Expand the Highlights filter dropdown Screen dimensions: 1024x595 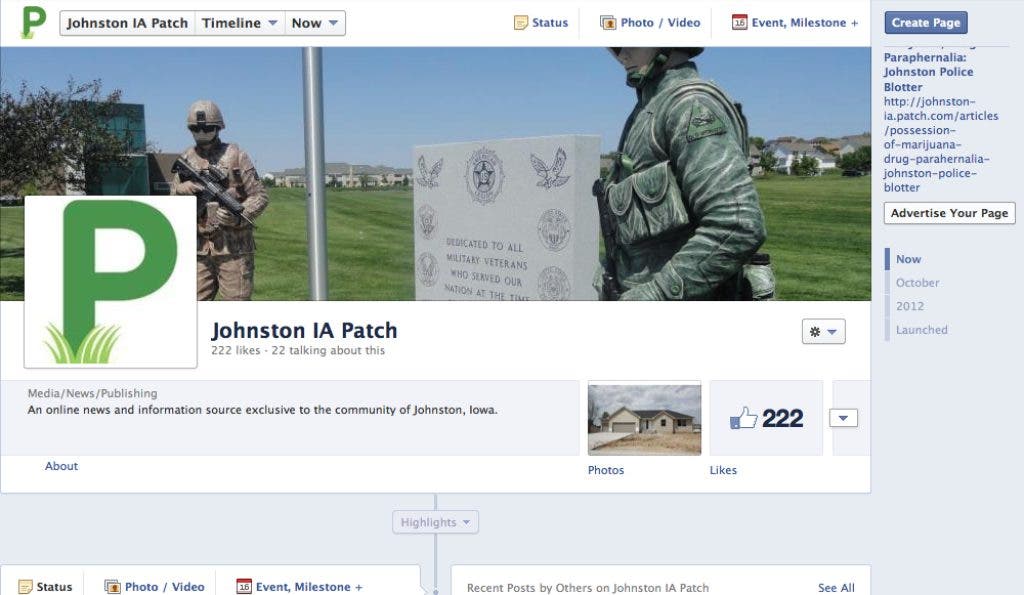pyautogui.click(x=435, y=522)
